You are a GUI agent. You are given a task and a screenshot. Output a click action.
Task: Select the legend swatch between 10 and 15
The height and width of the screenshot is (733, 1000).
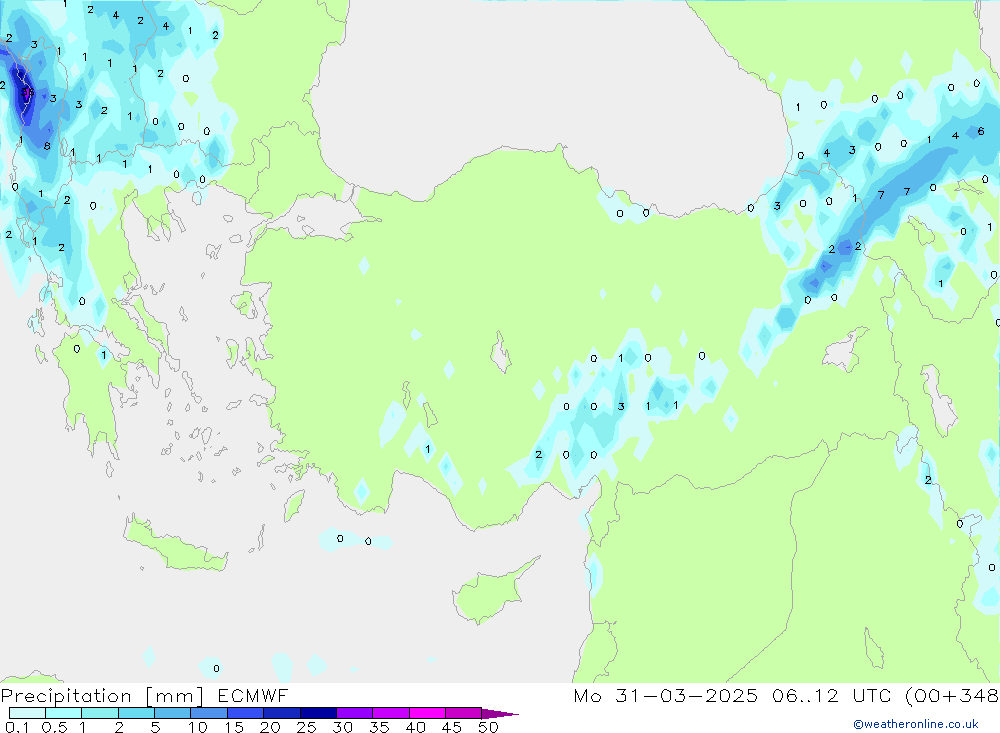click(x=209, y=713)
